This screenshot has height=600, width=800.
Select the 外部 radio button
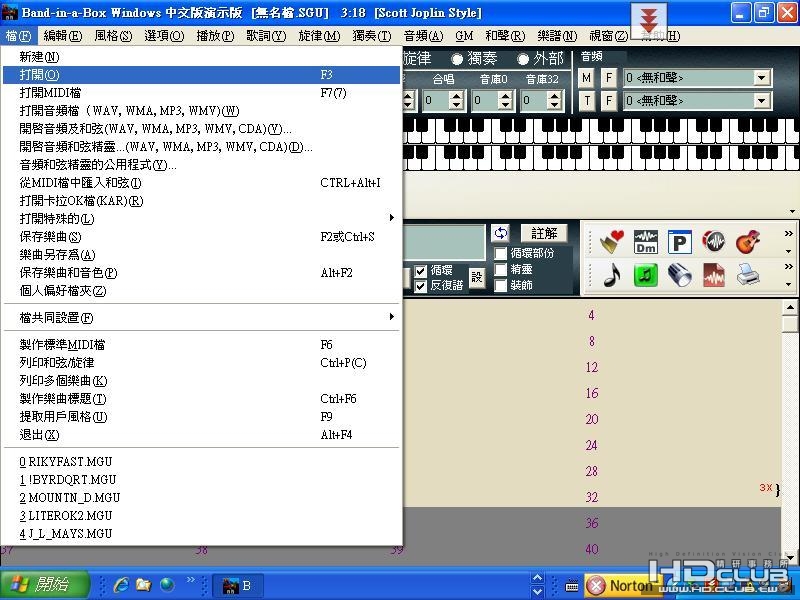(x=523, y=60)
